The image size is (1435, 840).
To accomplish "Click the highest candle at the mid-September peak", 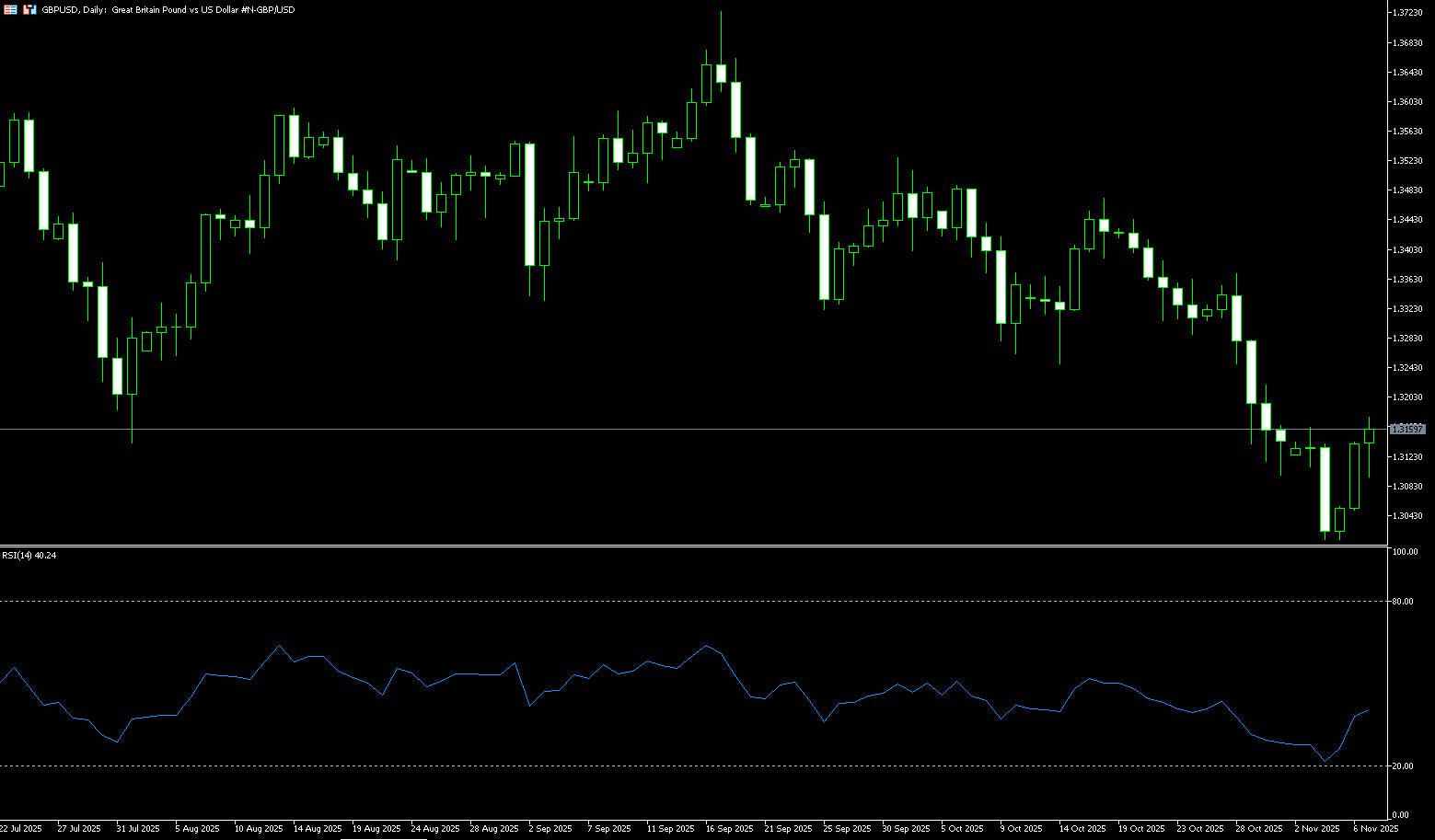I will click(x=721, y=74).
